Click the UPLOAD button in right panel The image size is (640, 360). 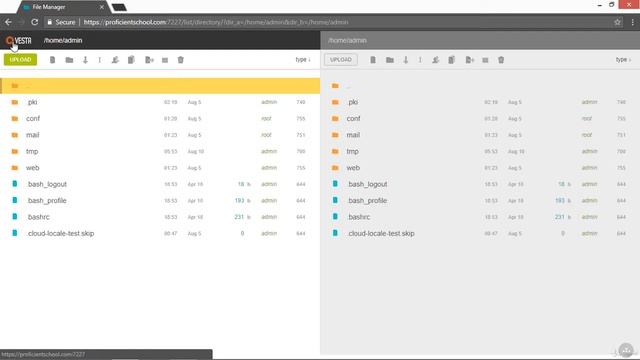click(x=341, y=60)
